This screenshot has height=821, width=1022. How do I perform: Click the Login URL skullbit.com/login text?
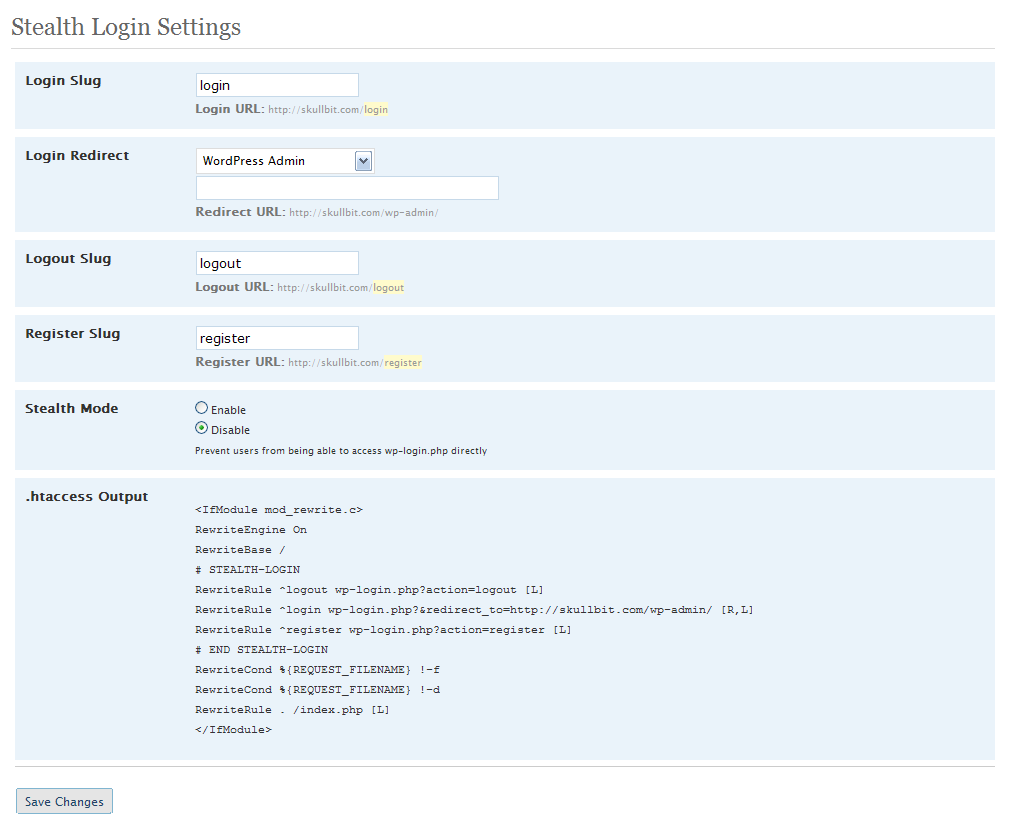tap(328, 109)
